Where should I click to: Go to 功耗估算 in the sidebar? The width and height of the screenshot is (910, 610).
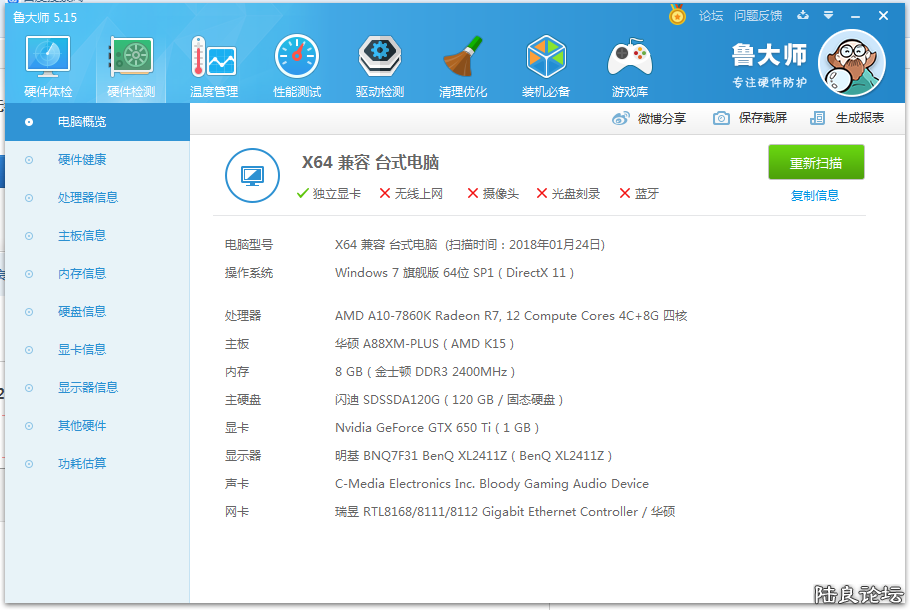point(81,464)
